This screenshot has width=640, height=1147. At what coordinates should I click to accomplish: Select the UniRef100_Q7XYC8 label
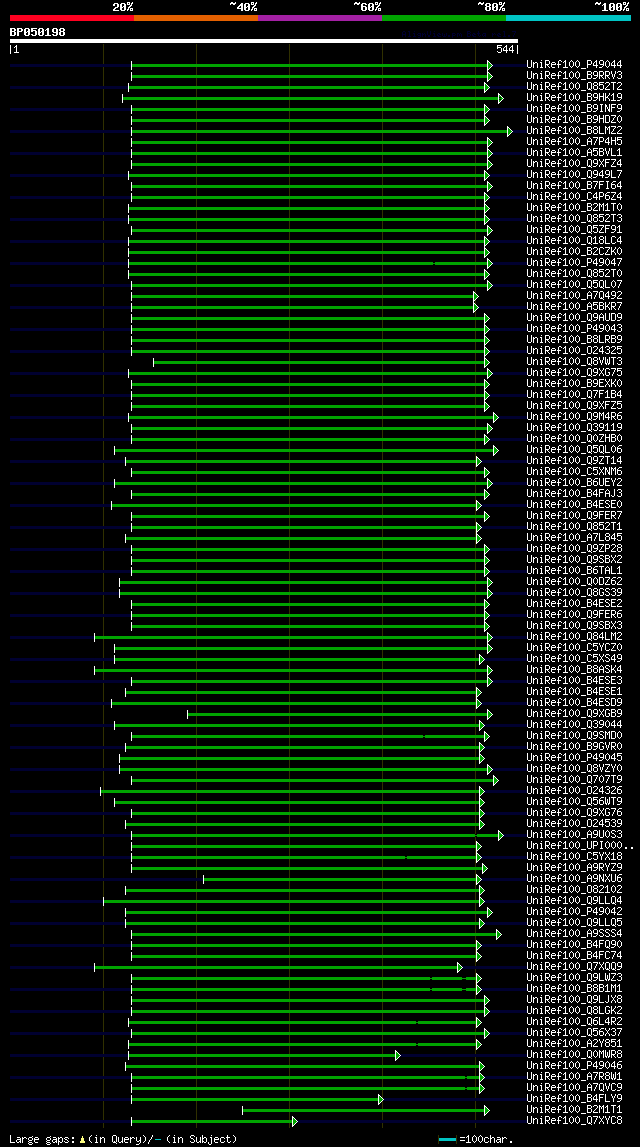point(574,1121)
